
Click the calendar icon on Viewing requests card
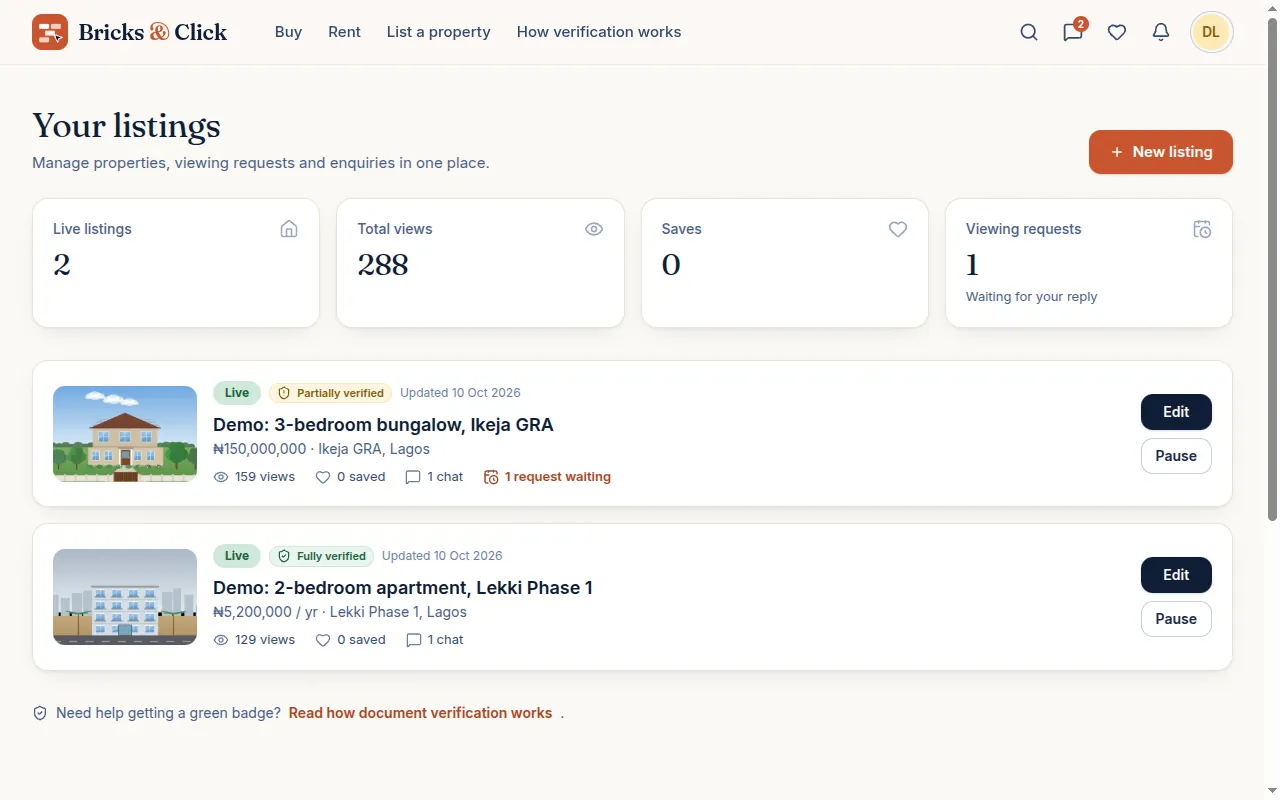point(1202,229)
